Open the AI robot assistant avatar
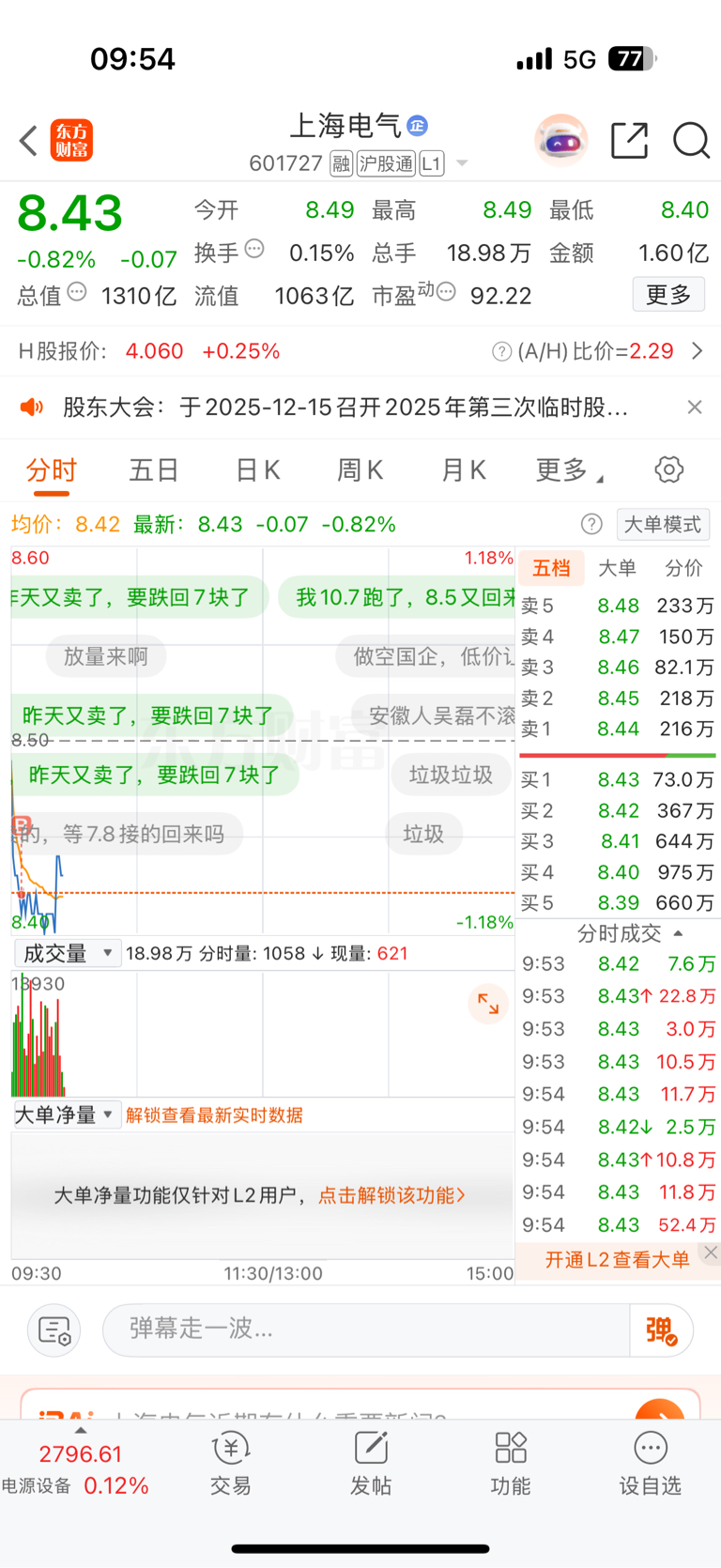 (x=560, y=141)
